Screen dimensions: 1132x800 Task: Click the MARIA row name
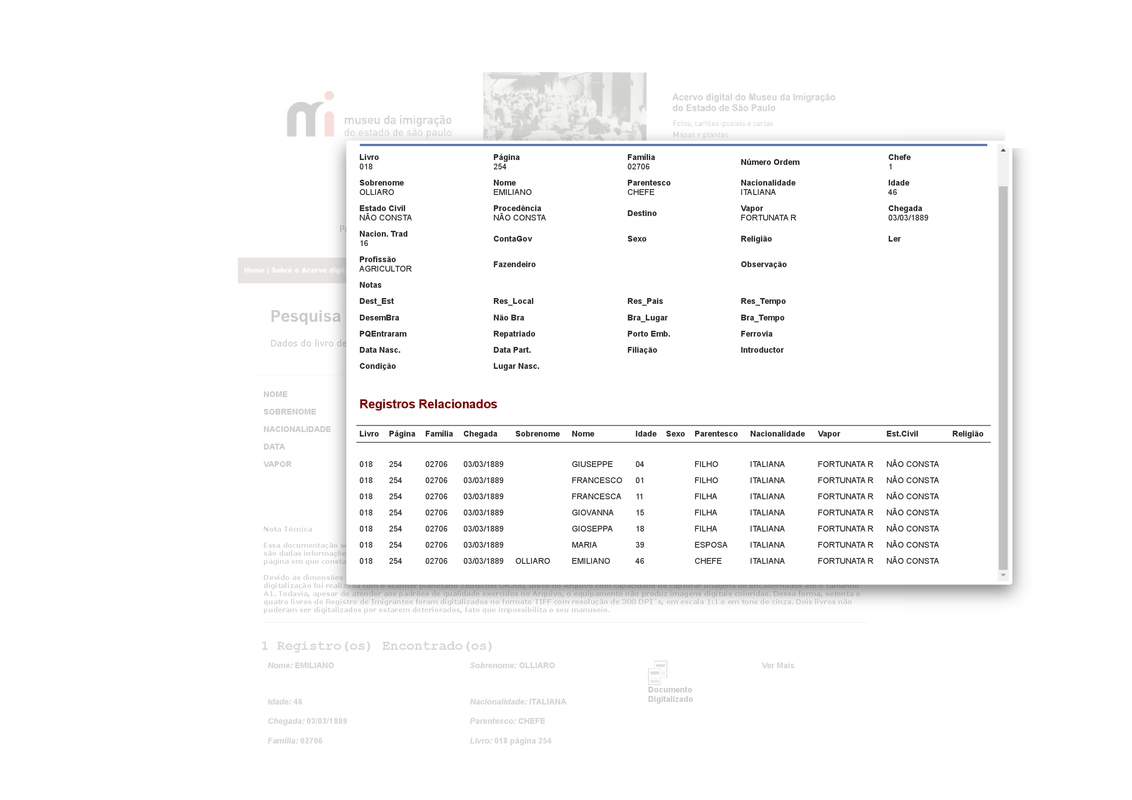[x=584, y=545]
